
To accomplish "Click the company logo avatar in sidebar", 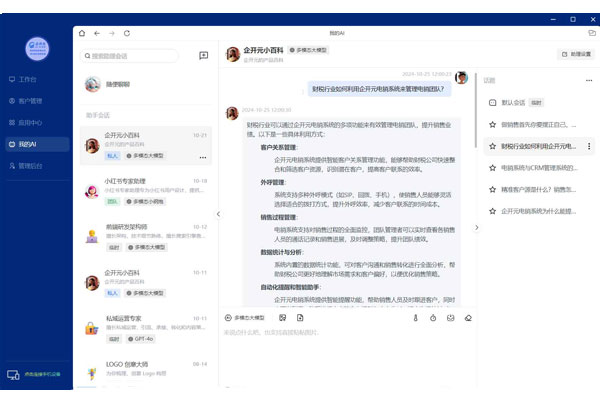I will pos(37,49).
